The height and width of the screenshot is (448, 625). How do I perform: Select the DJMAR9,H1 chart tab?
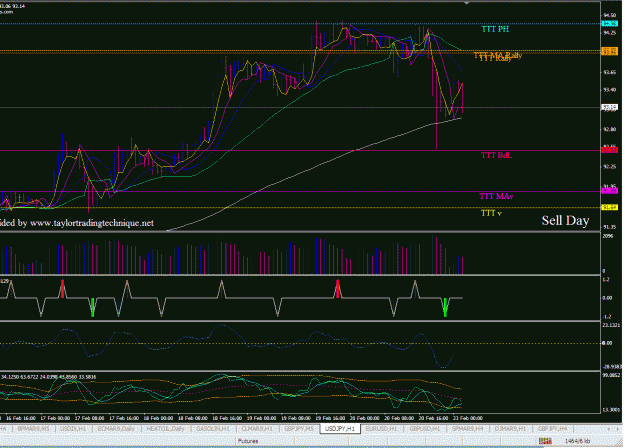[x=510, y=429]
